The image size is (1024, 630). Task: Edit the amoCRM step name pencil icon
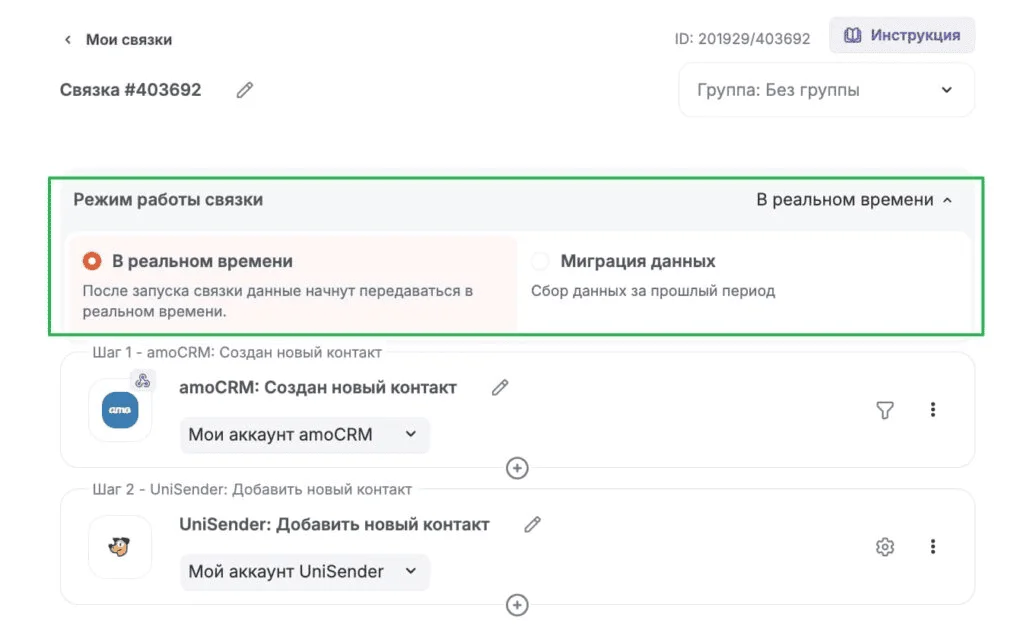[500, 387]
